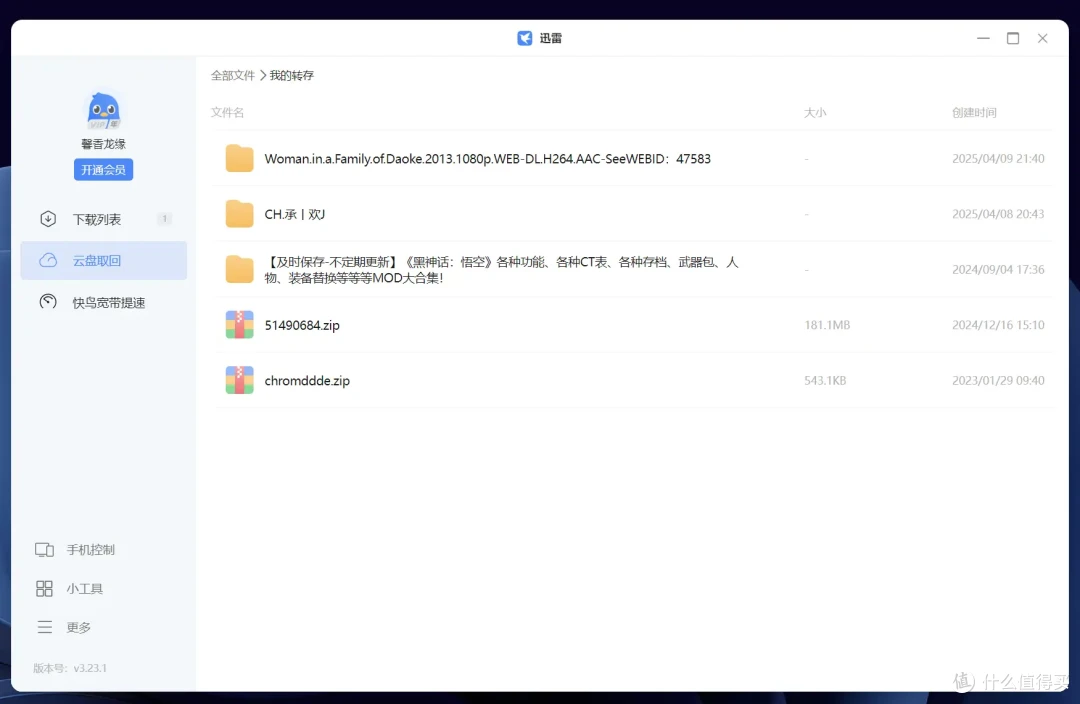The height and width of the screenshot is (704, 1080).
Task: Close the Xunlei window
Action: [x=1042, y=38]
